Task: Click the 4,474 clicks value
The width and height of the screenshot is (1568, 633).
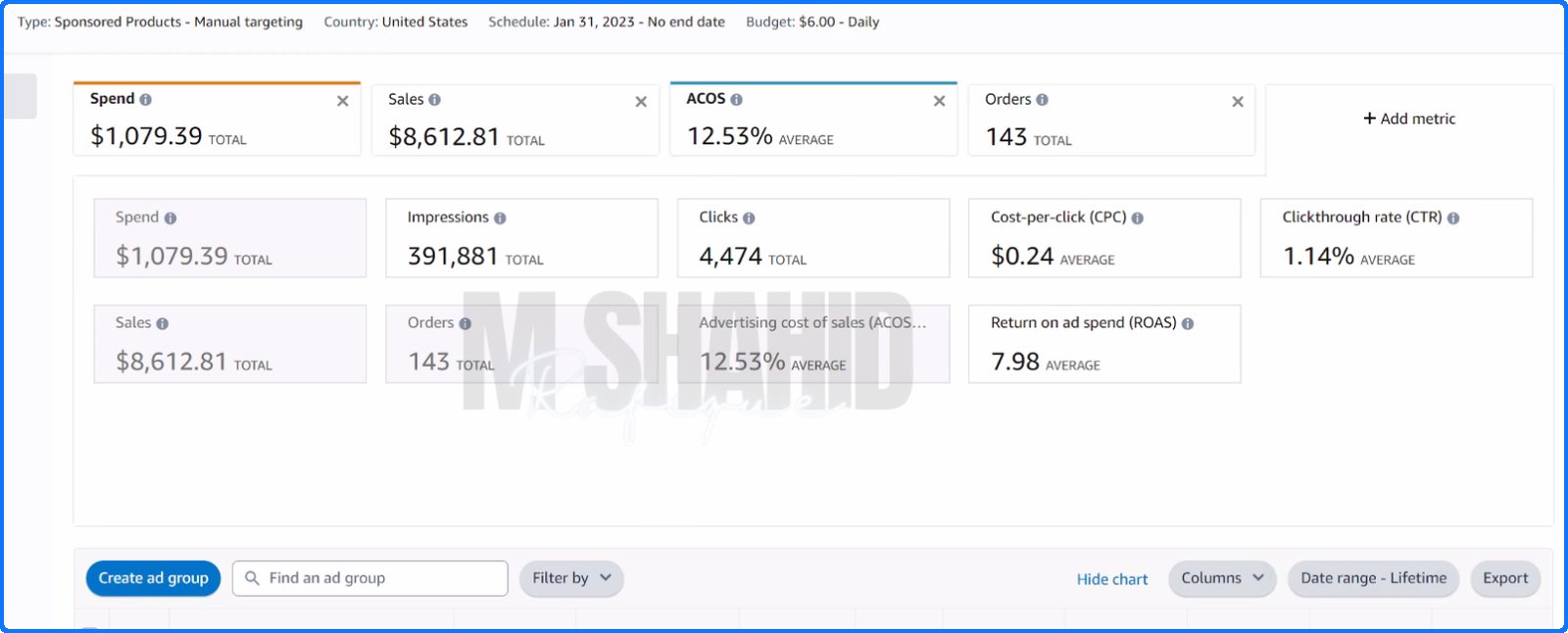Action: pos(730,257)
